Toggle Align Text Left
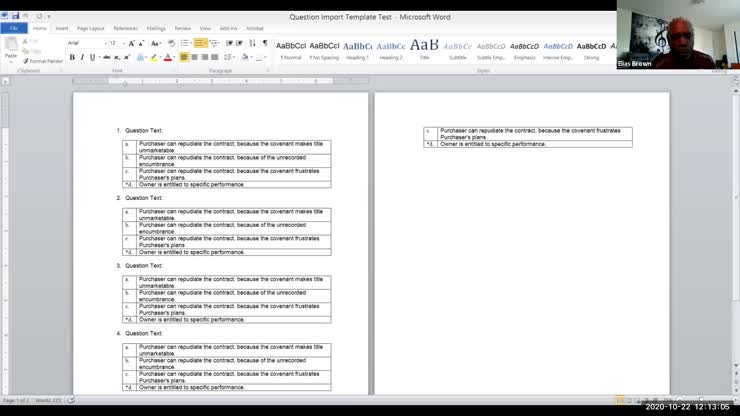Viewport: 740px width, 416px height. pyautogui.click(x=184, y=58)
